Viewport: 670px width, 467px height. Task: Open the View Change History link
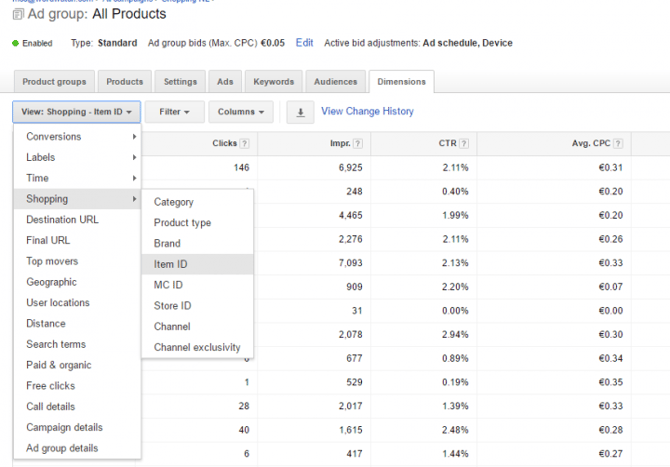(x=367, y=111)
